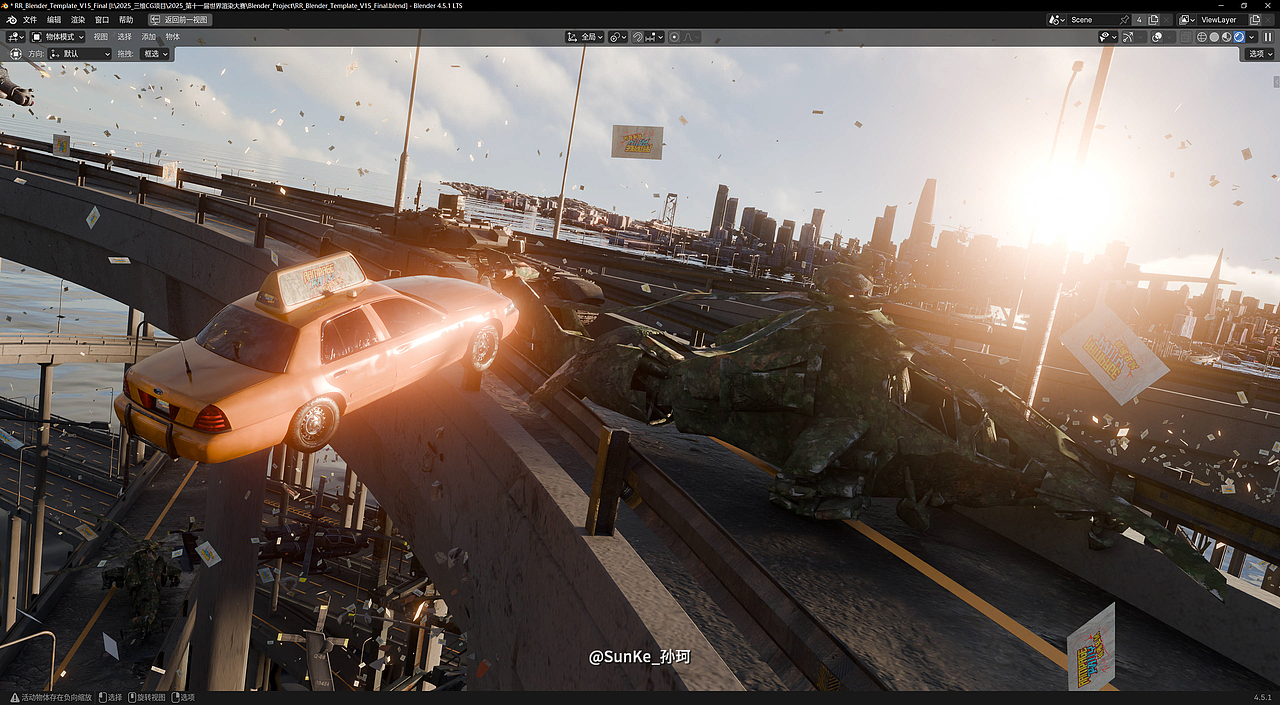
Task: Toggle Show Overlays in viewport header
Action: [1157, 37]
